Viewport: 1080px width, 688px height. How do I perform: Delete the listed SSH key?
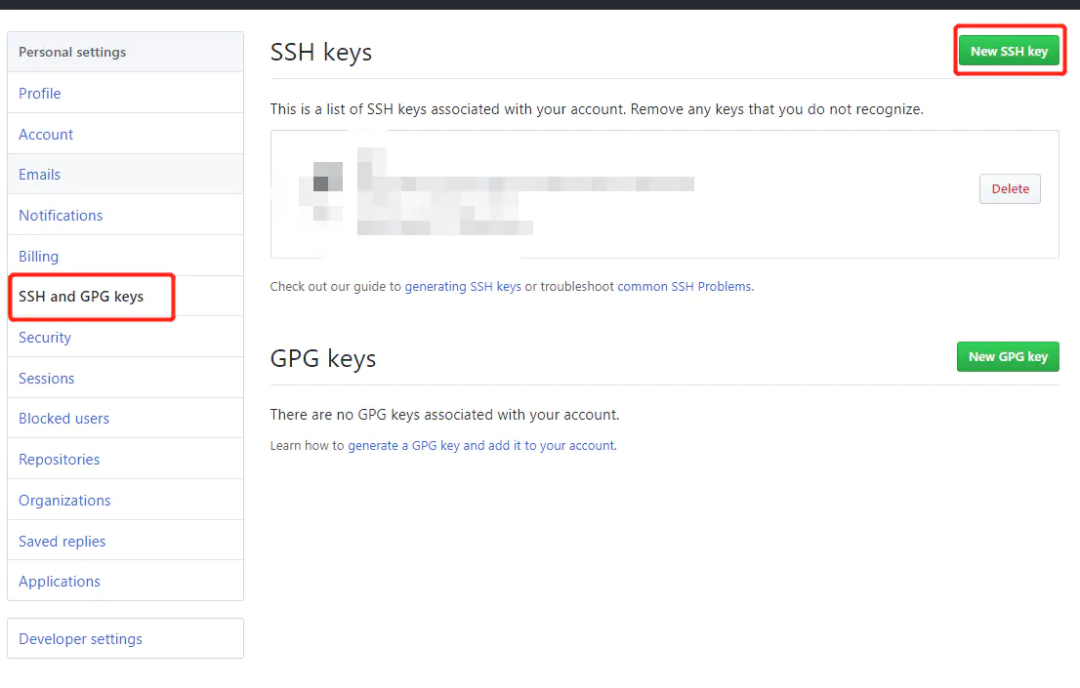[x=1010, y=189]
